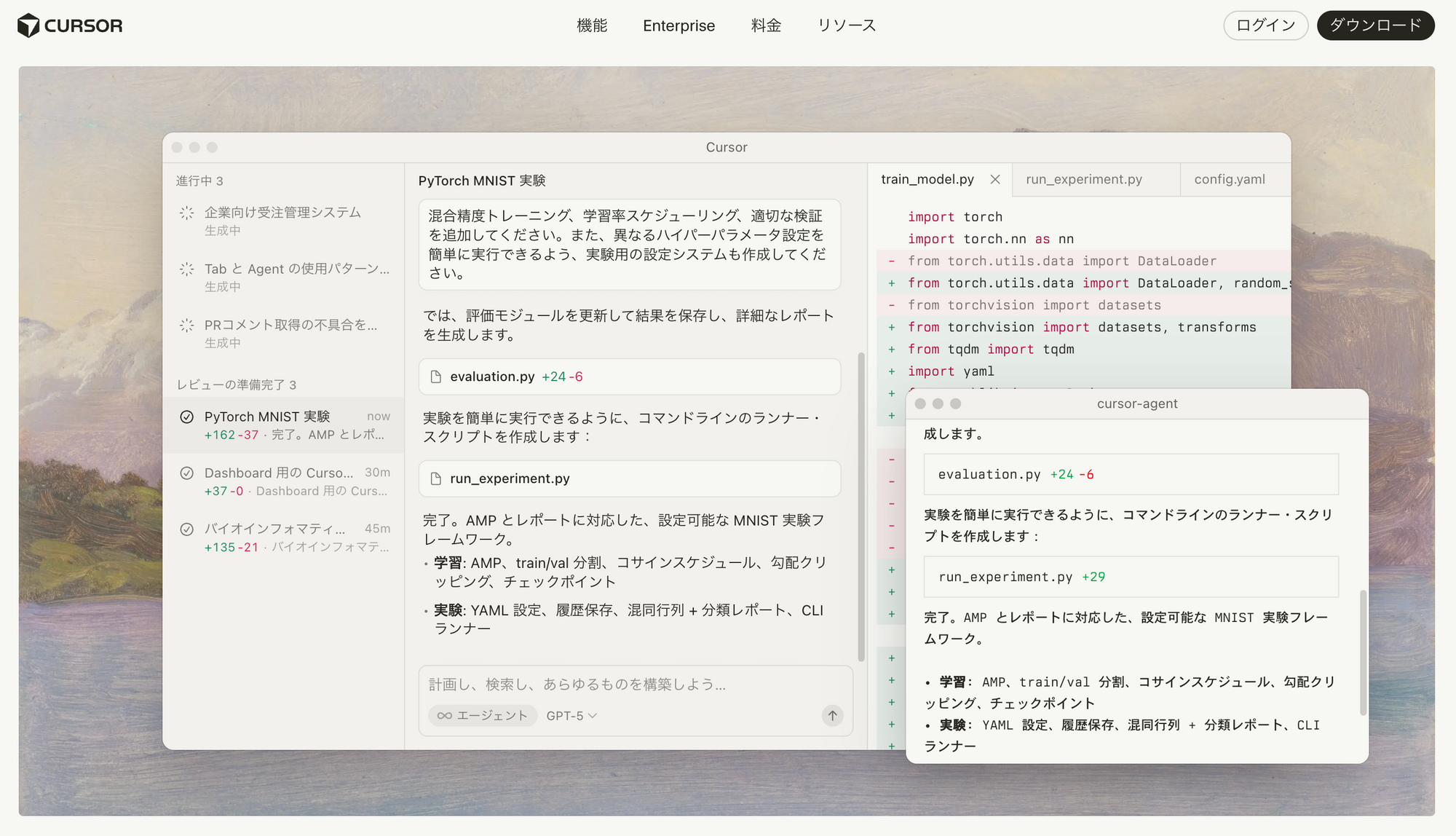Click the chat prompt input field
Viewport: 1456px width, 836px height.
(582, 685)
